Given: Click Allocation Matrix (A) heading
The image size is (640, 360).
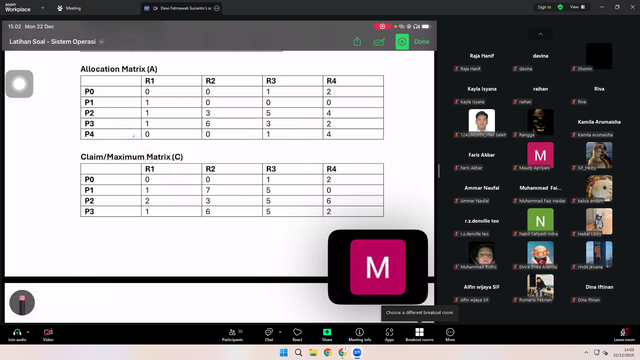Looking at the screenshot, I should point(119,69).
